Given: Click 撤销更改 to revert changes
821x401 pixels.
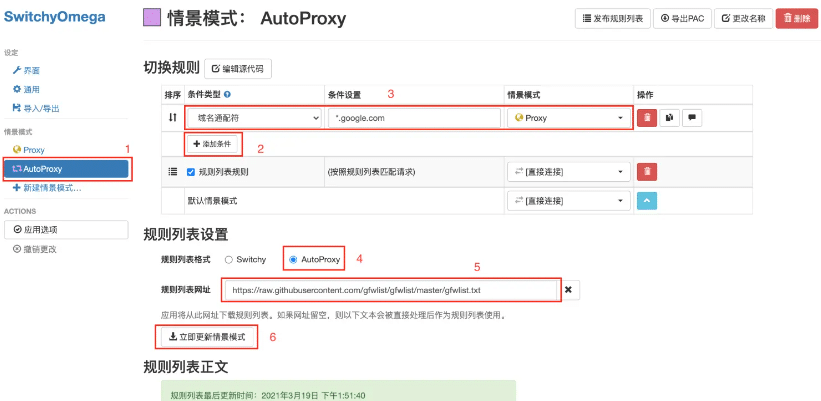Looking at the screenshot, I should click(x=35, y=249).
